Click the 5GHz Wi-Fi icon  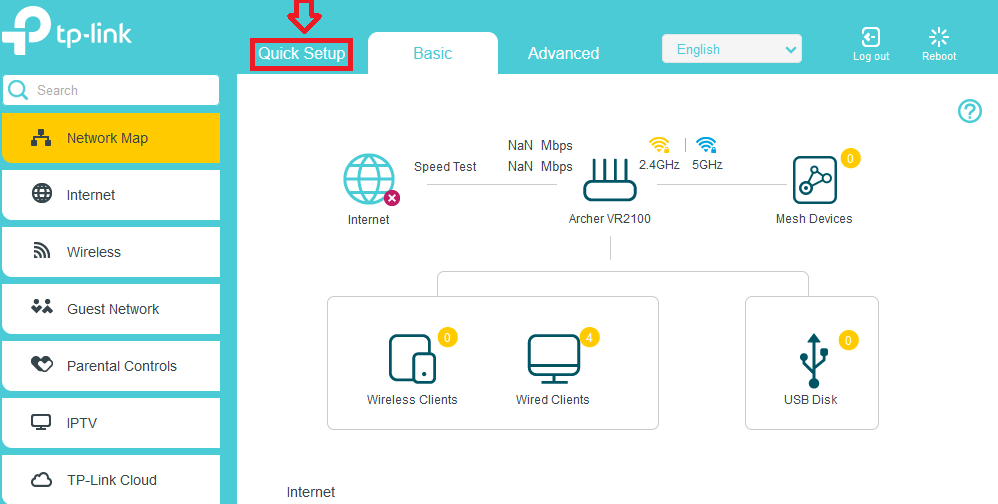coord(706,144)
